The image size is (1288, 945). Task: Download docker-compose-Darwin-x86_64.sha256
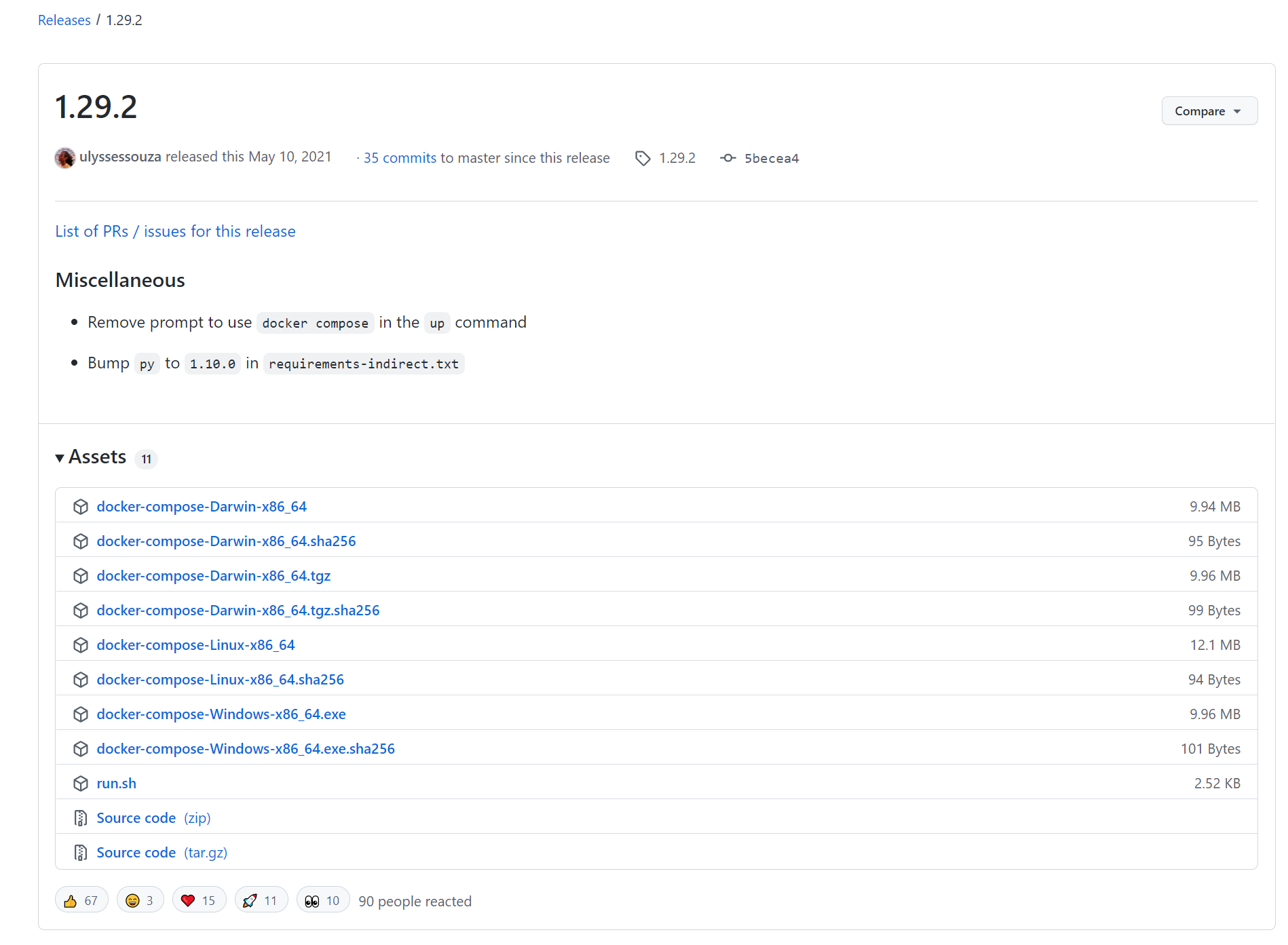tap(226, 541)
